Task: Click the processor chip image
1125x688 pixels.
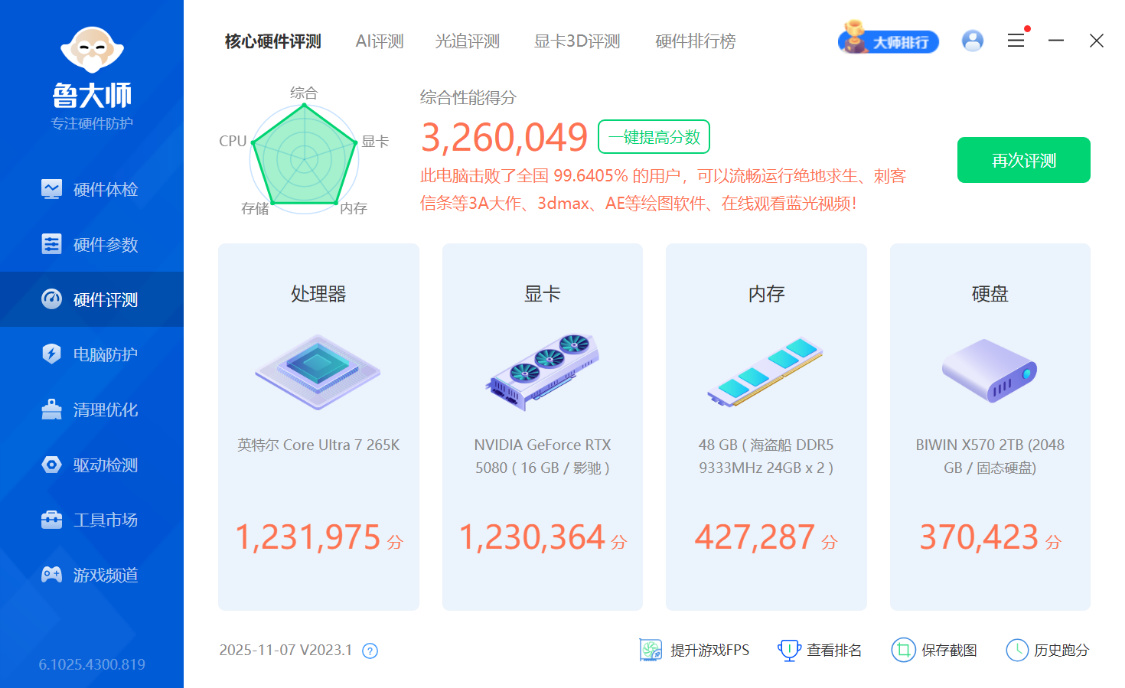Action: (x=318, y=371)
